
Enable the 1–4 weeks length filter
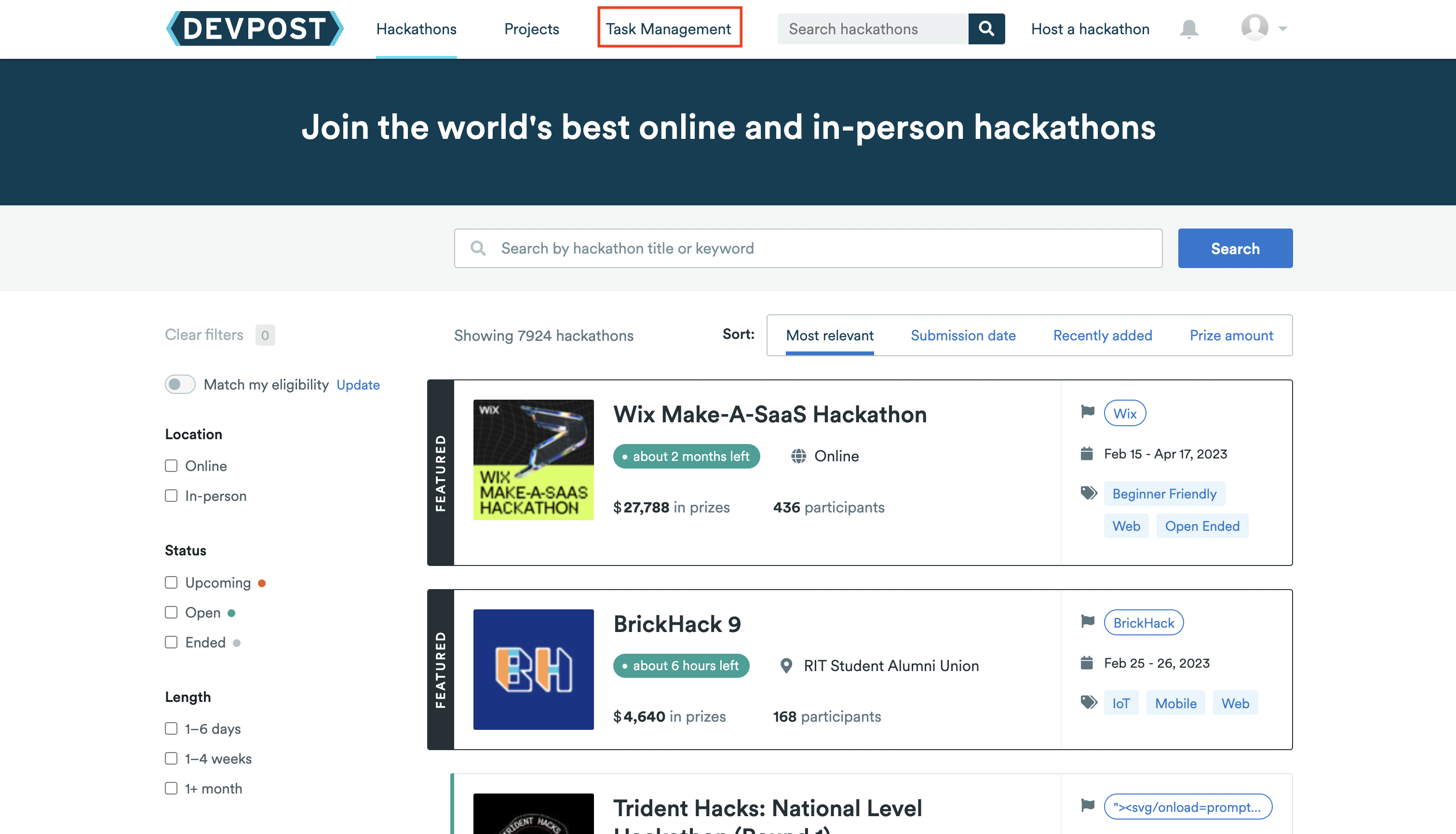pos(171,758)
